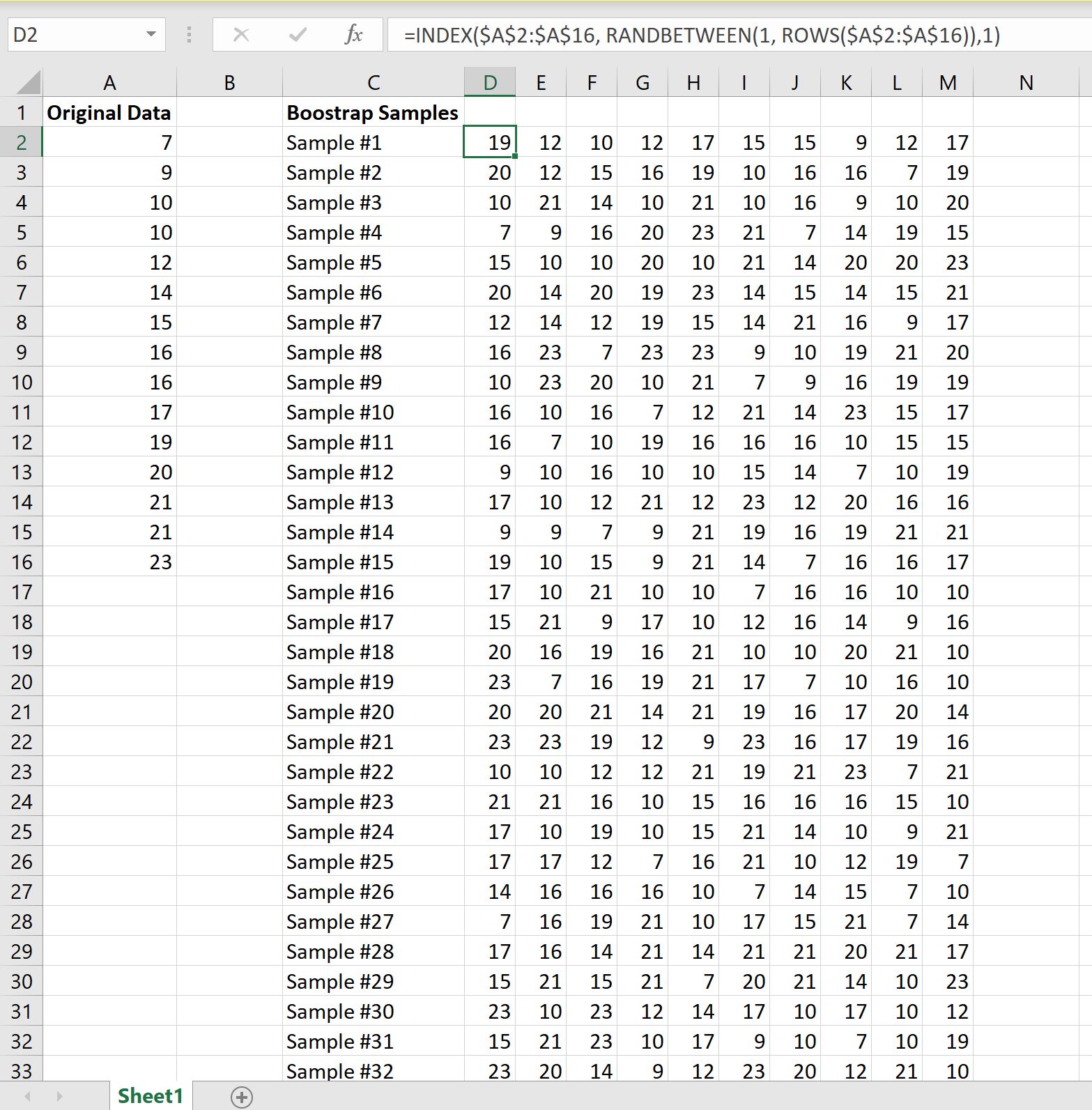Click the next sheet navigation arrow
This screenshot has height=1110, width=1092.
coord(59,1097)
